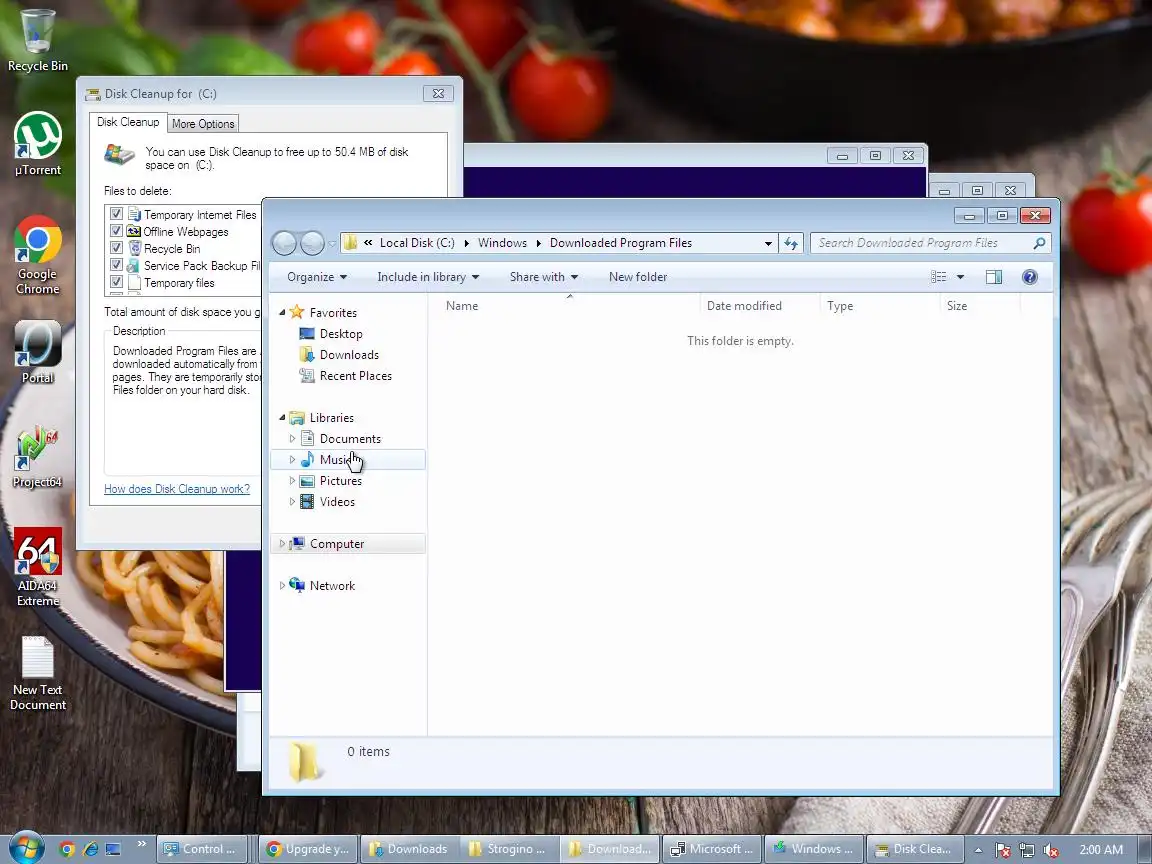Click Local Disk (C:) in breadcrumb
Viewport: 1152px width, 864px height.
pos(417,243)
